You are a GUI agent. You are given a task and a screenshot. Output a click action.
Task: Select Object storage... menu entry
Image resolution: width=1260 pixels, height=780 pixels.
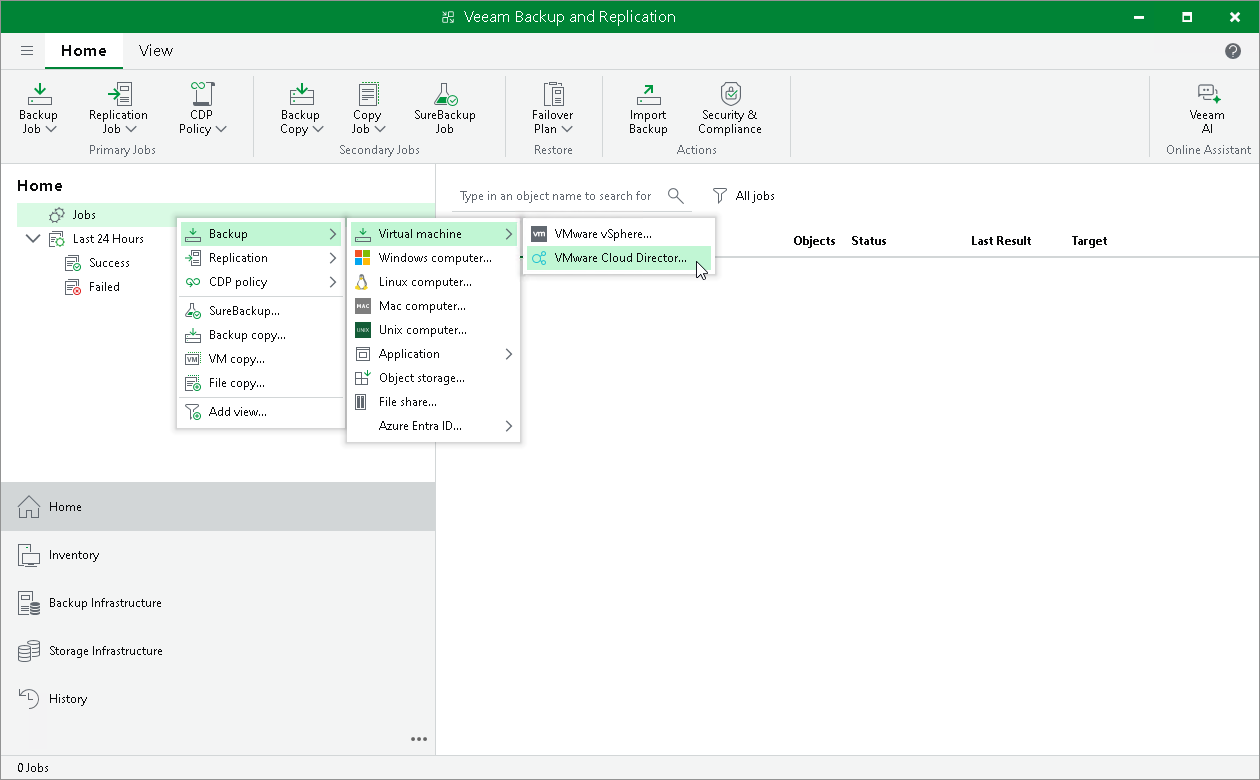click(x=433, y=378)
